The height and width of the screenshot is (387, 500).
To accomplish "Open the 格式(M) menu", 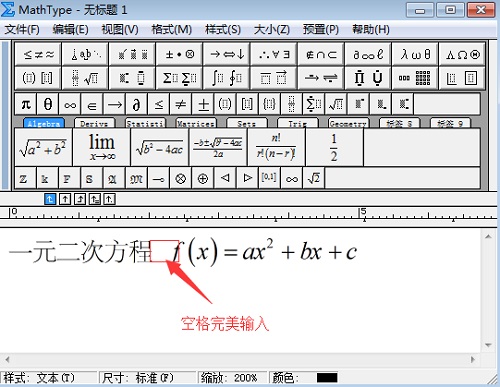I will point(171,30).
